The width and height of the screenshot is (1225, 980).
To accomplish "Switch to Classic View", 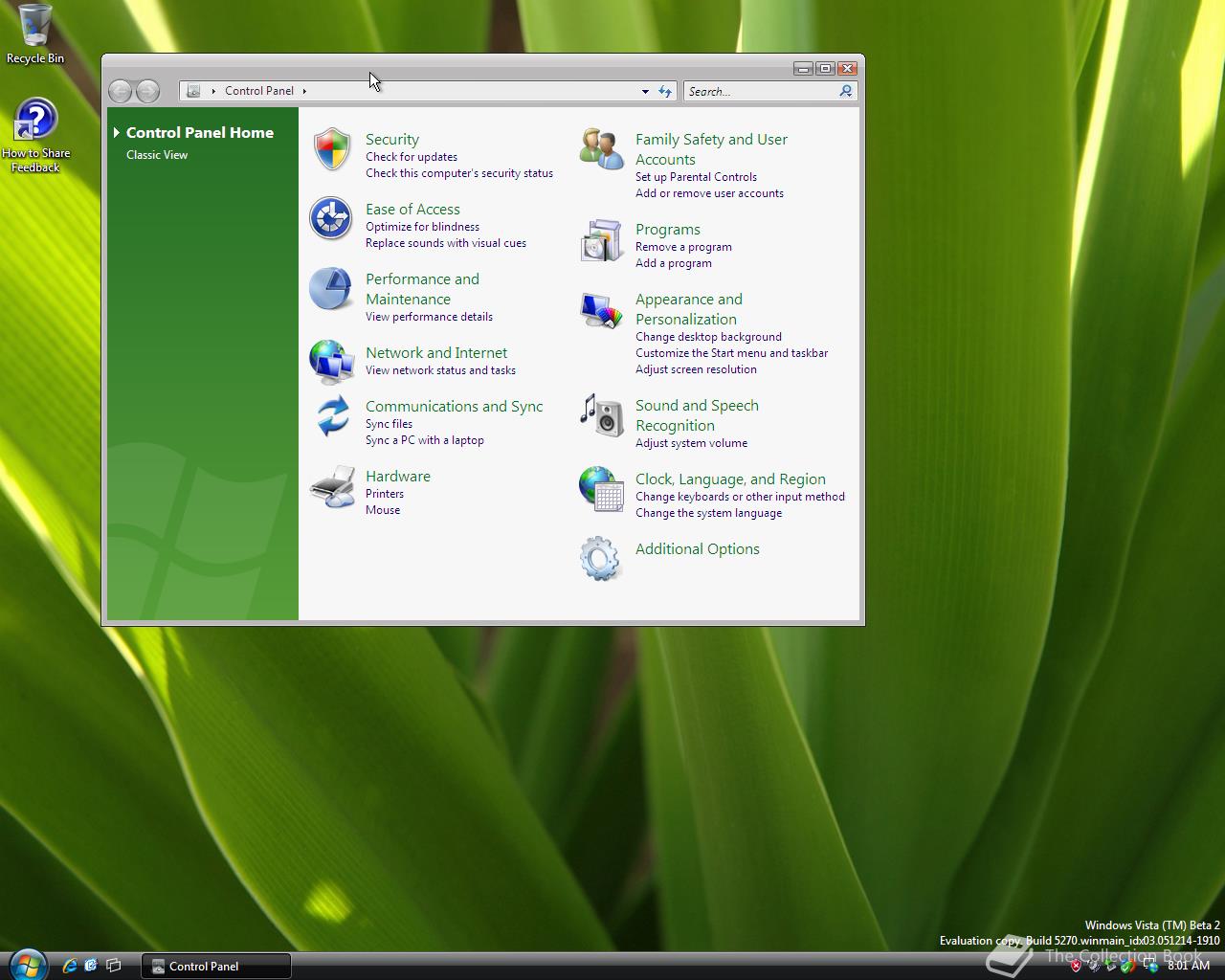I will (x=157, y=155).
